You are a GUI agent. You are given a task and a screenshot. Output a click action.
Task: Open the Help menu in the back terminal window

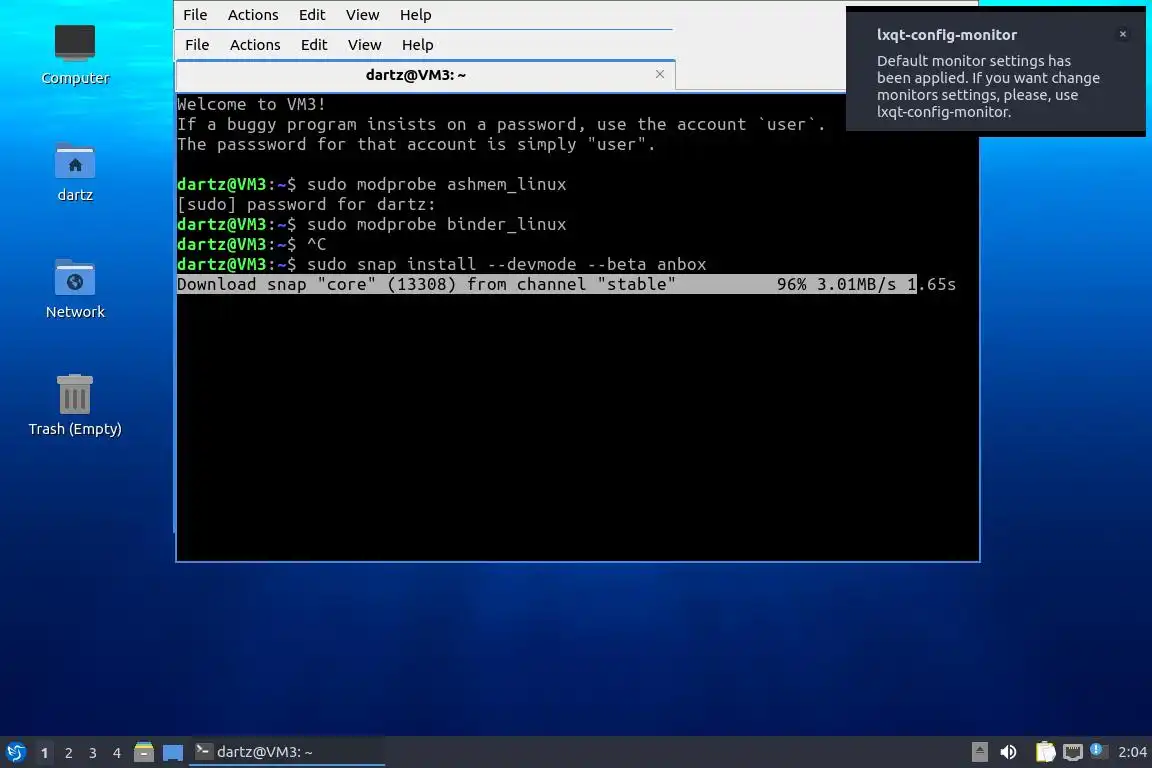(415, 15)
